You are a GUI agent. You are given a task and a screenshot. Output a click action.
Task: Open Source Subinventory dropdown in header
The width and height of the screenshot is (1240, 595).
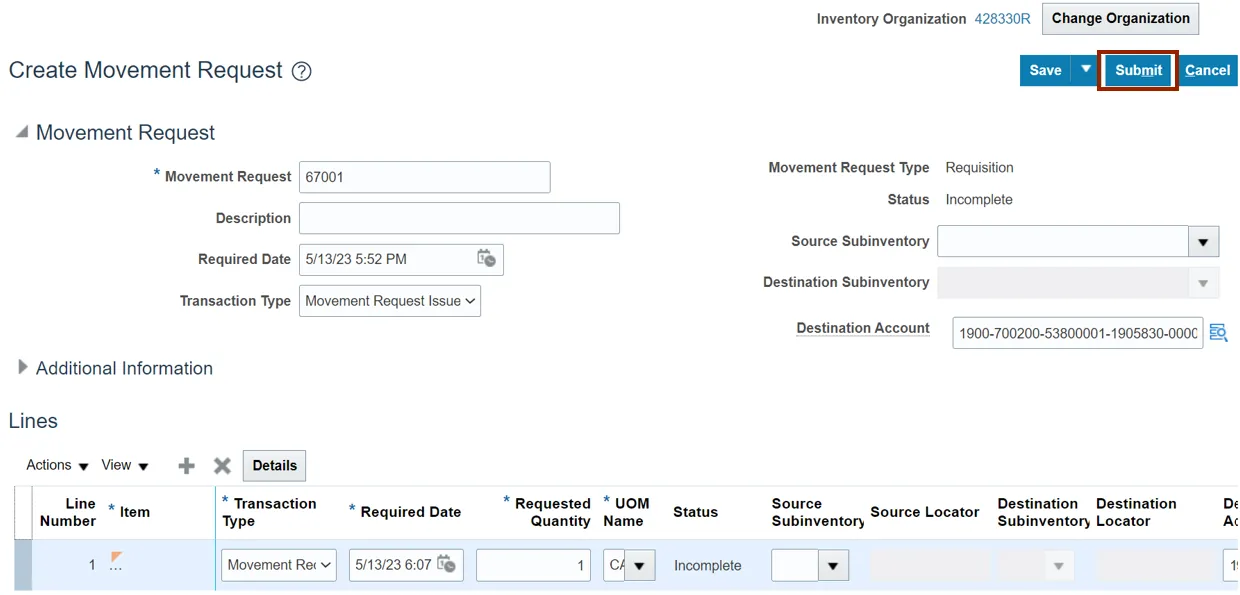(1203, 242)
